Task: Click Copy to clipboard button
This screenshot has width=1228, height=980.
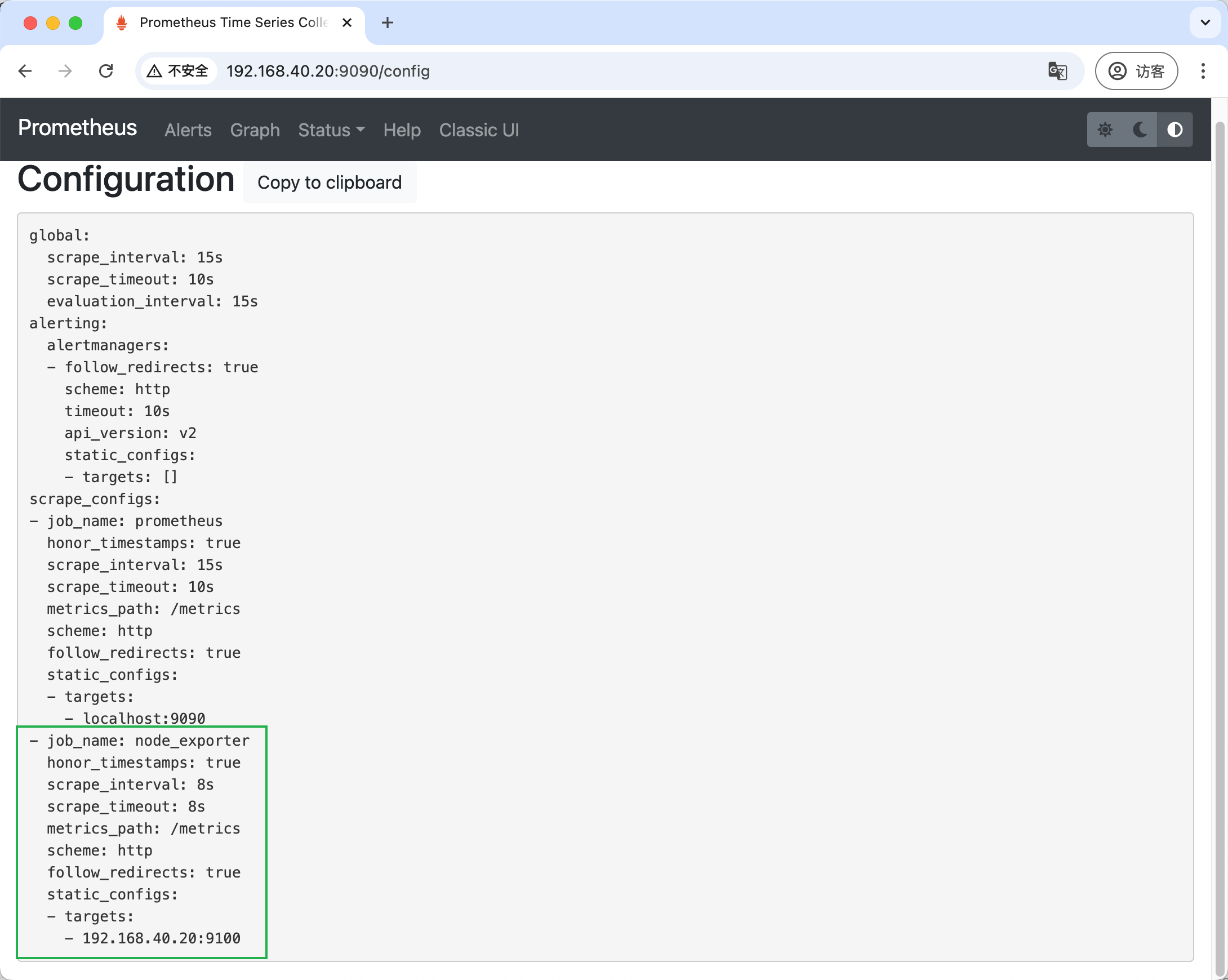Action: coord(329,182)
